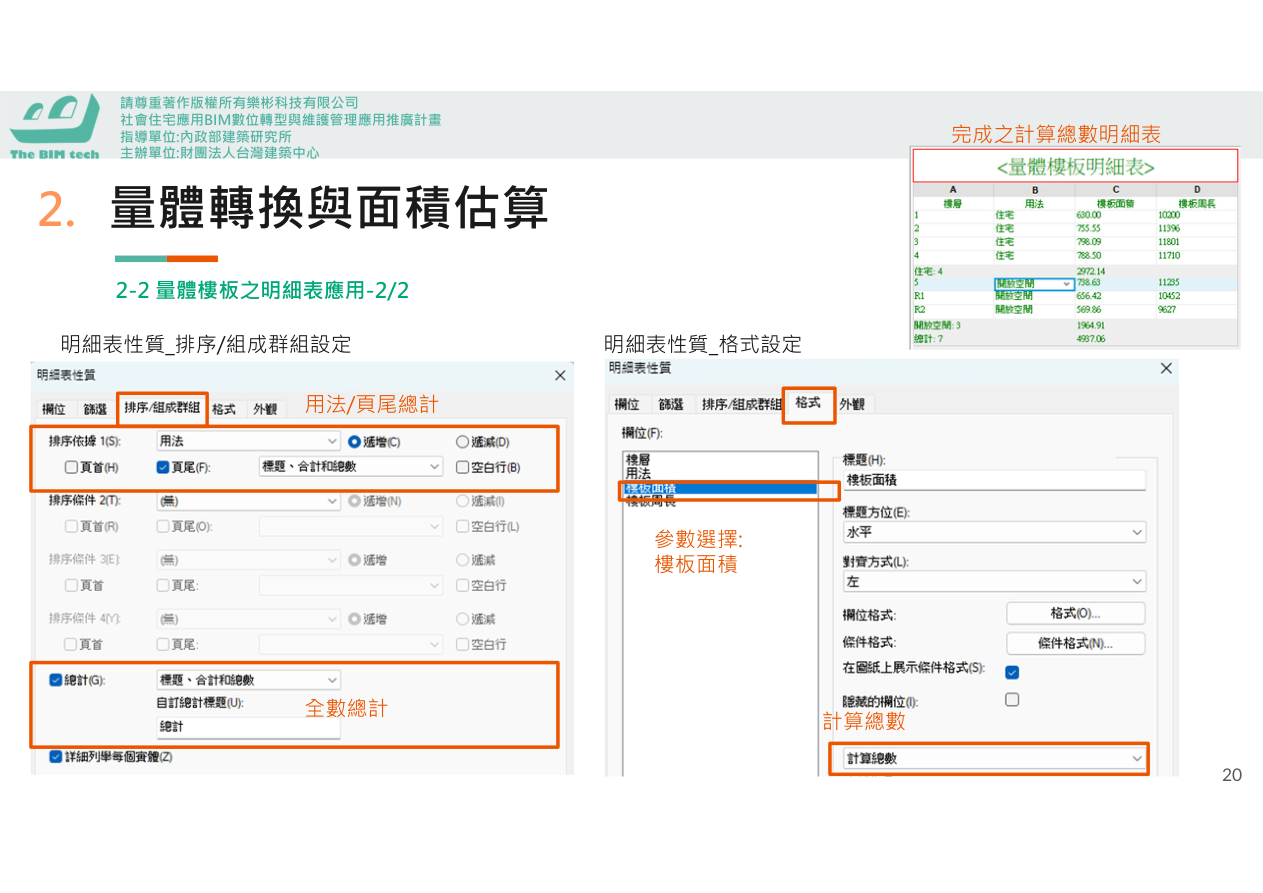Open 排序/組成群組 tab in the format dialog
The image size is (1263, 893).
tap(741, 404)
